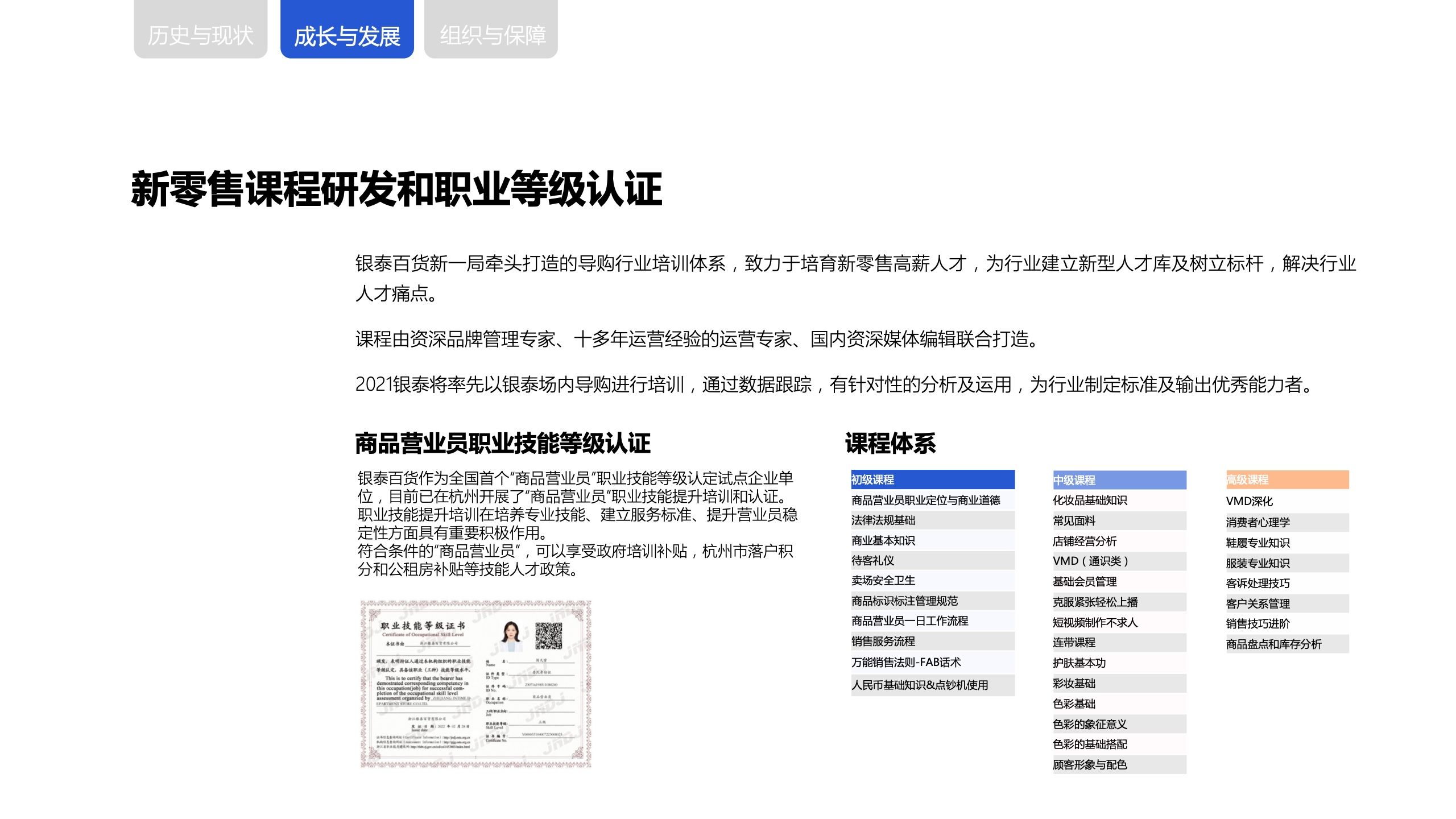Click the 彩妆基础 row

click(x=1119, y=683)
